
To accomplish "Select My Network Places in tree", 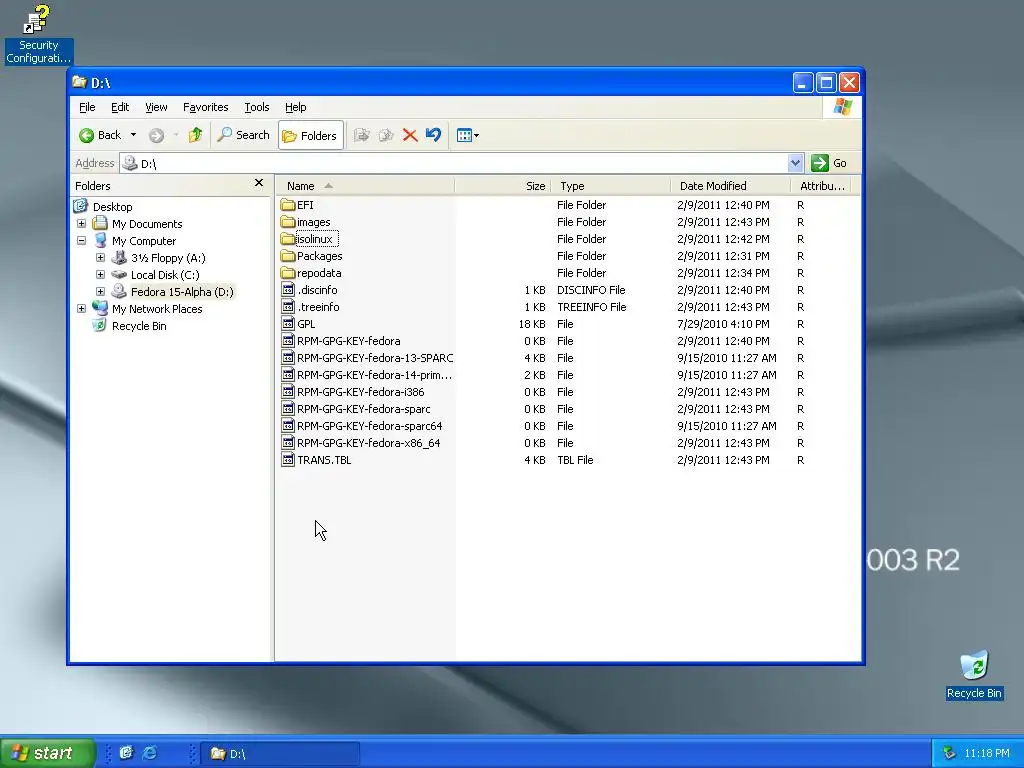I will tap(157, 309).
